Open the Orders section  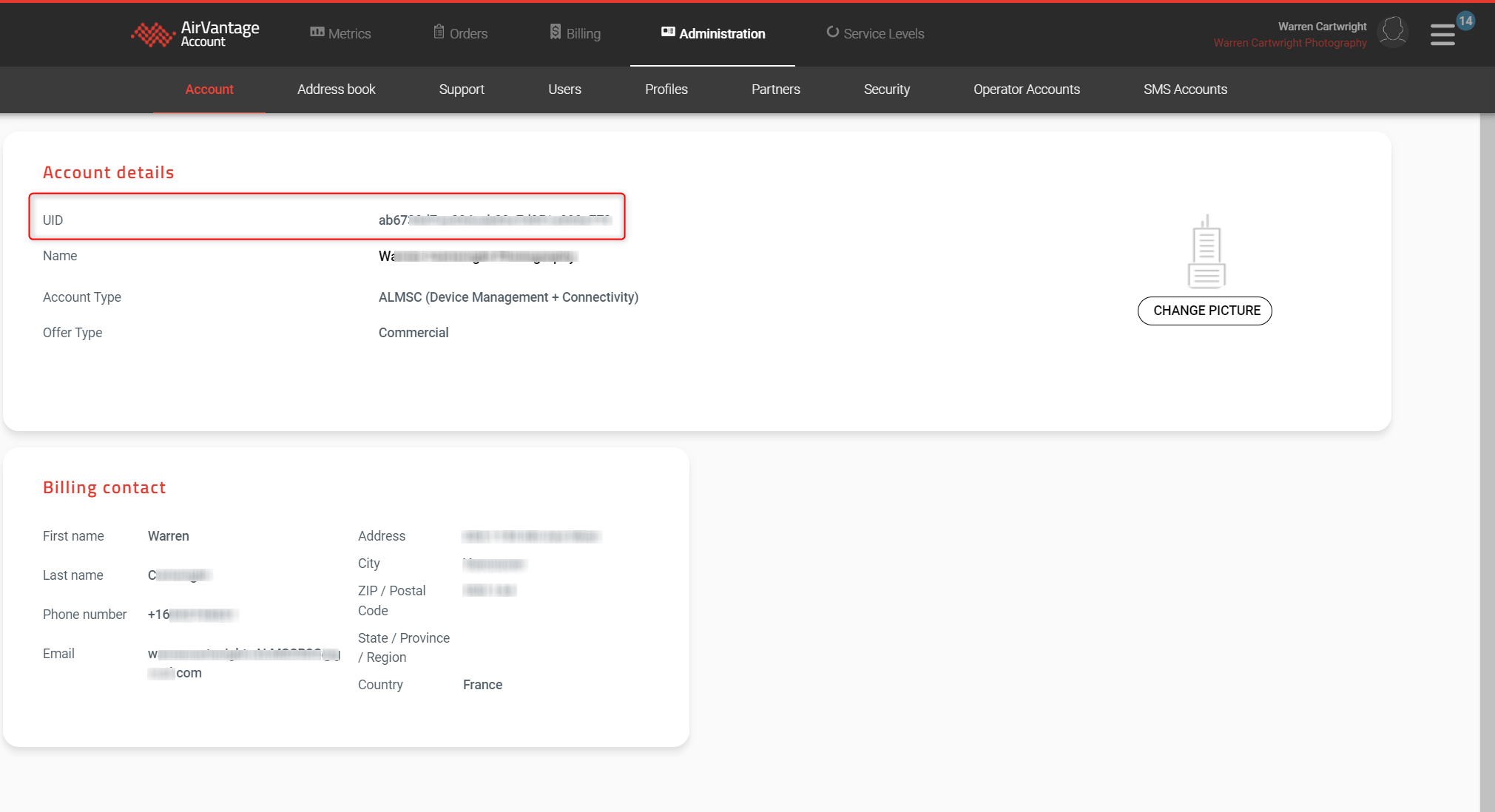click(x=460, y=33)
